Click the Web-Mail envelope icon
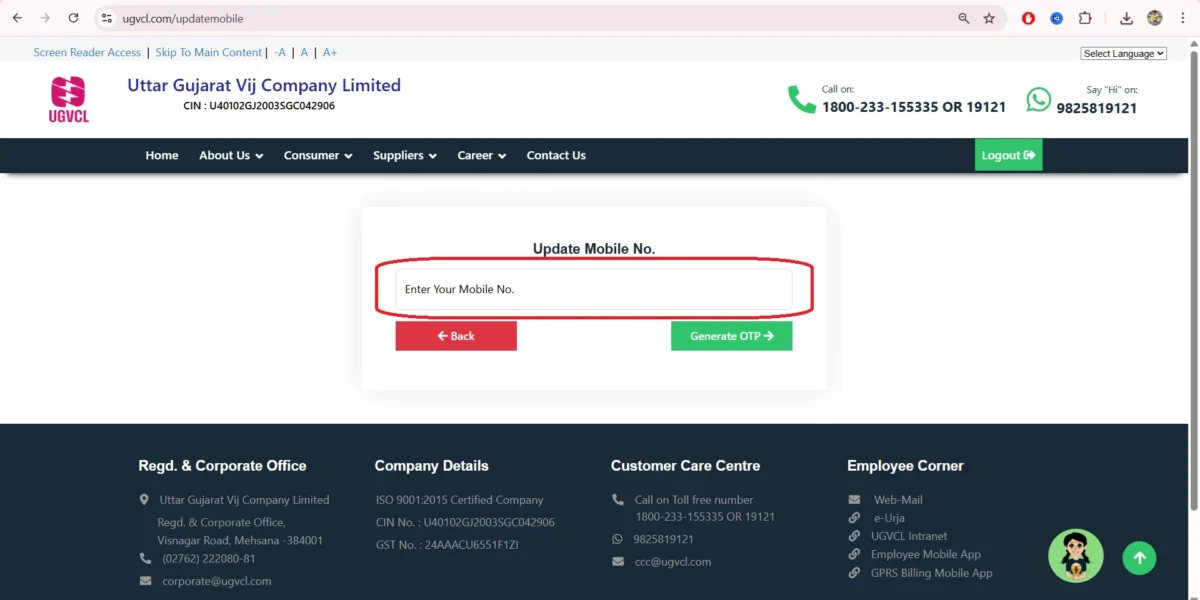 tap(854, 499)
